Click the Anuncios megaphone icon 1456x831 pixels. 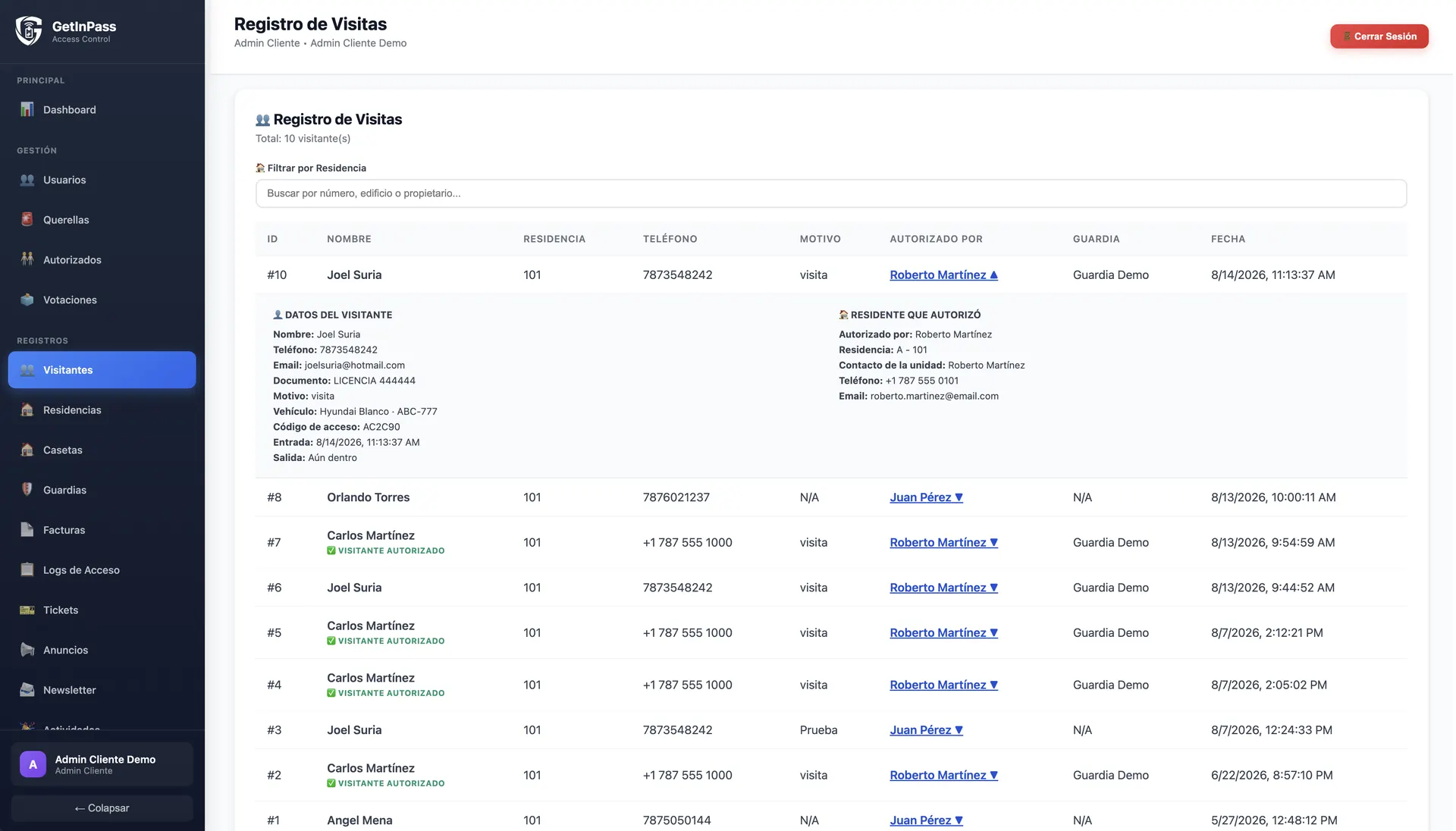pyautogui.click(x=27, y=650)
